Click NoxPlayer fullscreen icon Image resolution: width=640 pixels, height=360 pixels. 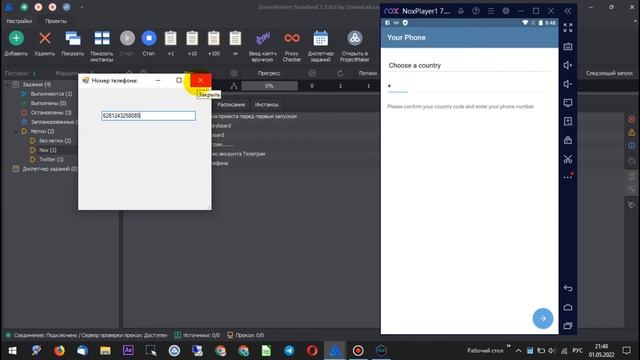(x=568, y=28)
